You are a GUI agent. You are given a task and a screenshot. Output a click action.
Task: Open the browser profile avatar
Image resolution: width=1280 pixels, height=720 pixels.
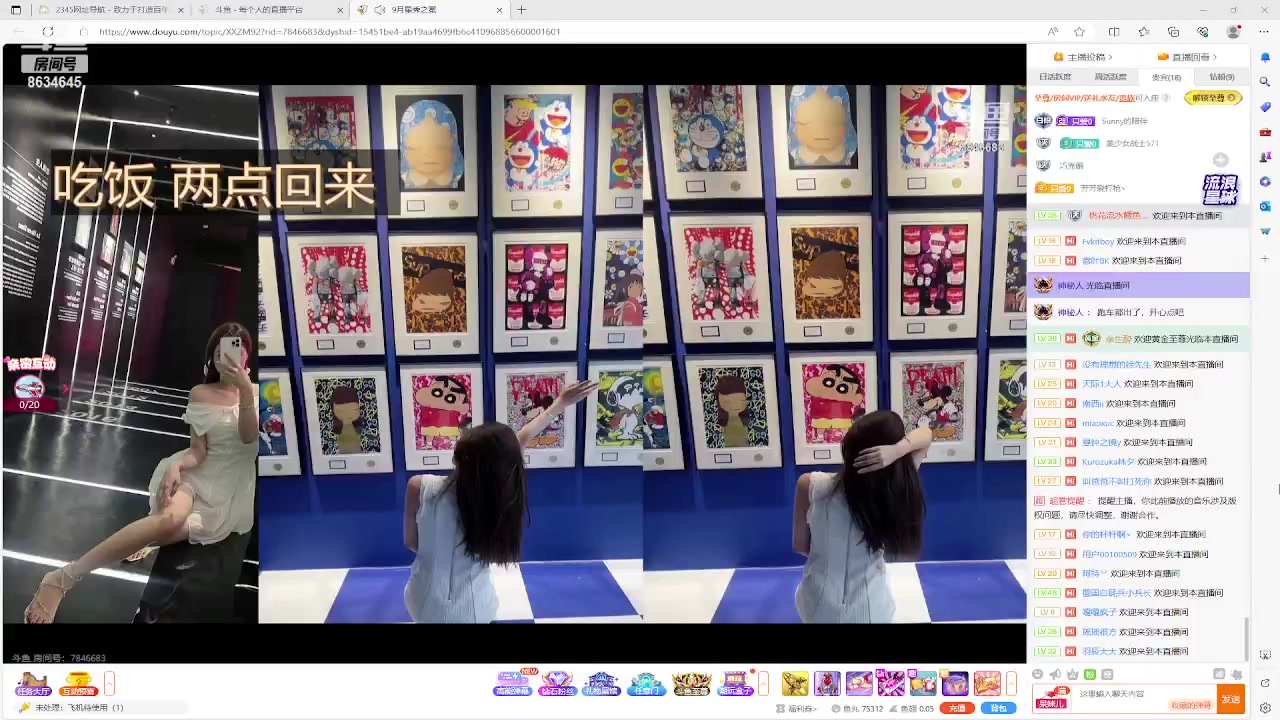(x=1233, y=32)
